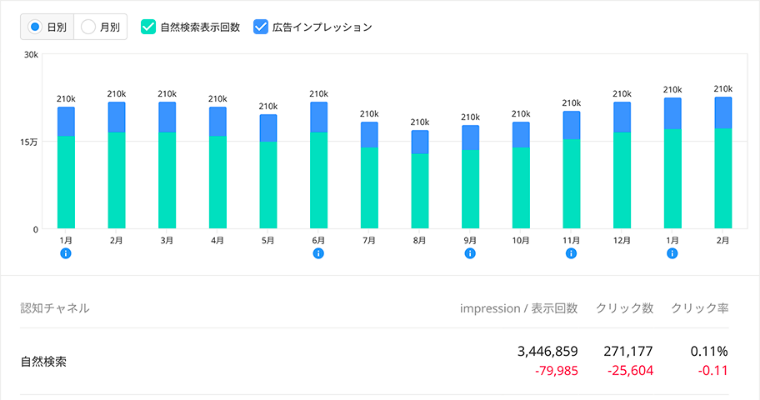
Task: Click the info icon under 6月
Action: 318,253
